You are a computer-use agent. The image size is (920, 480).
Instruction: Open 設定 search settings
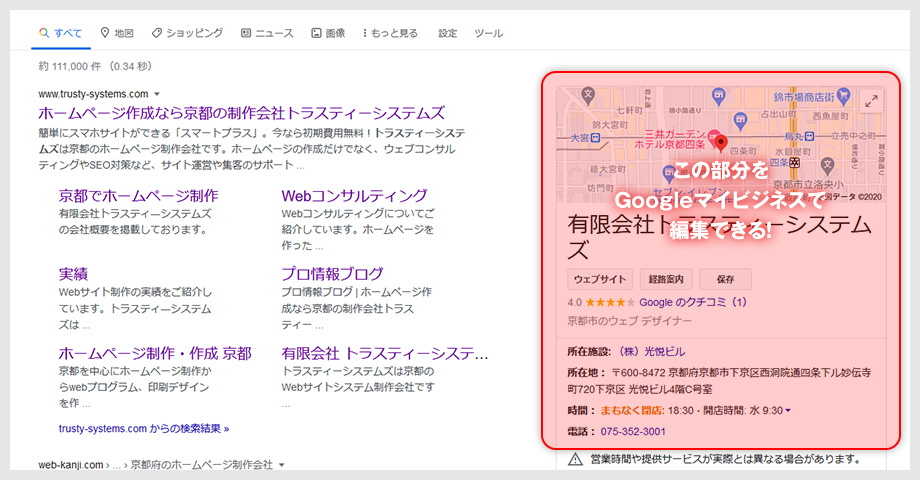[448, 33]
